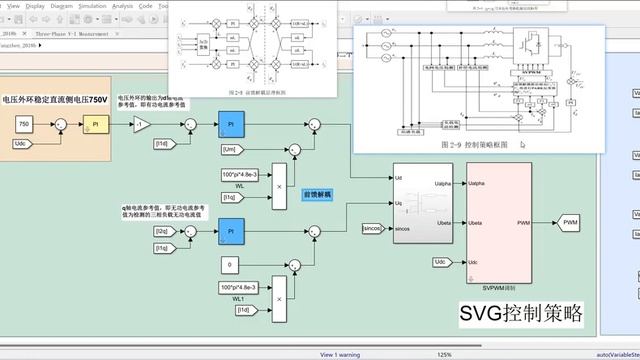Open the Diagram menu
The width and height of the screenshot is (640, 360).
coord(62,6)
